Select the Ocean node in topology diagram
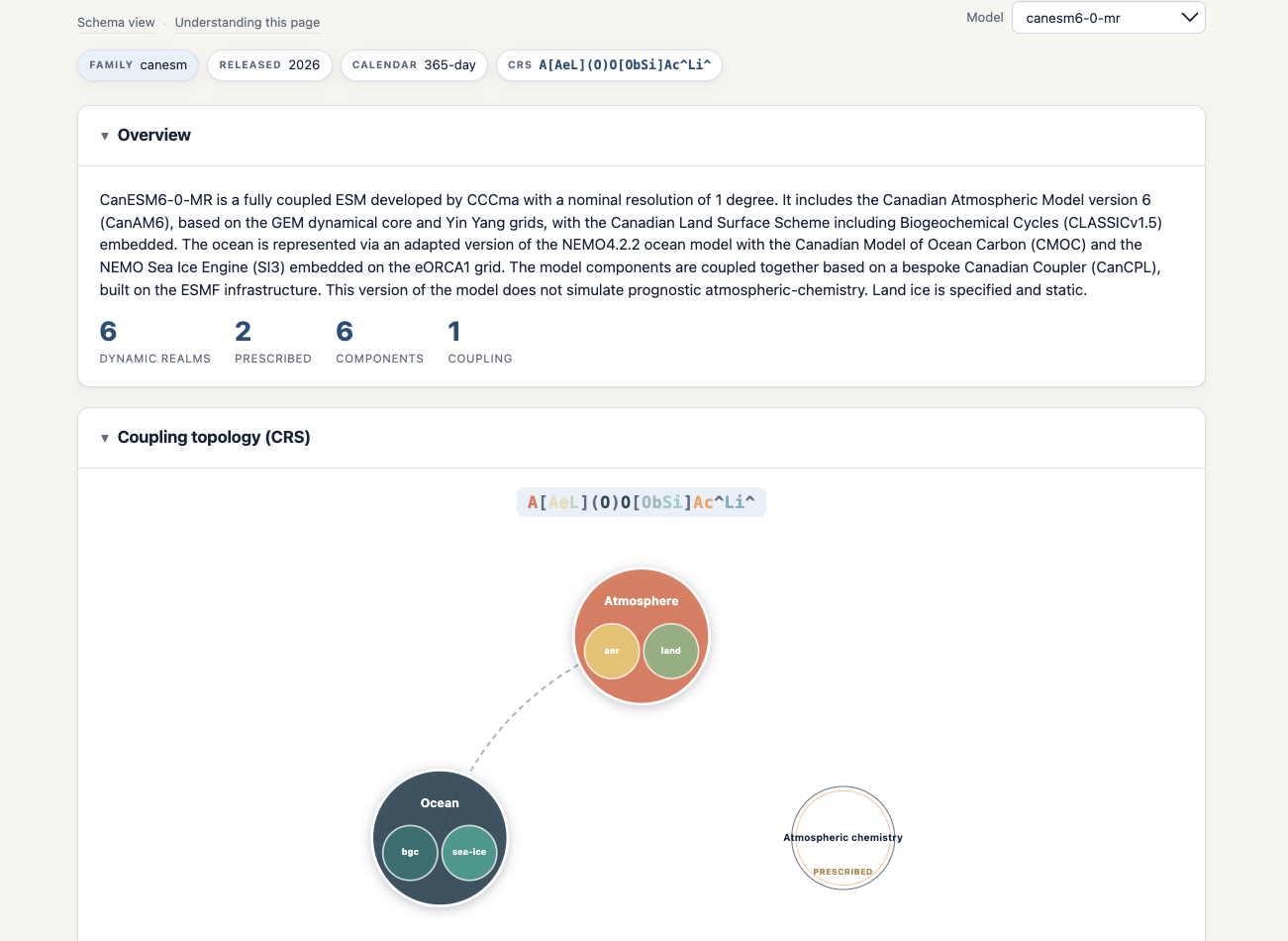This screenshot has height=941, width=1288. pos(440,802)
